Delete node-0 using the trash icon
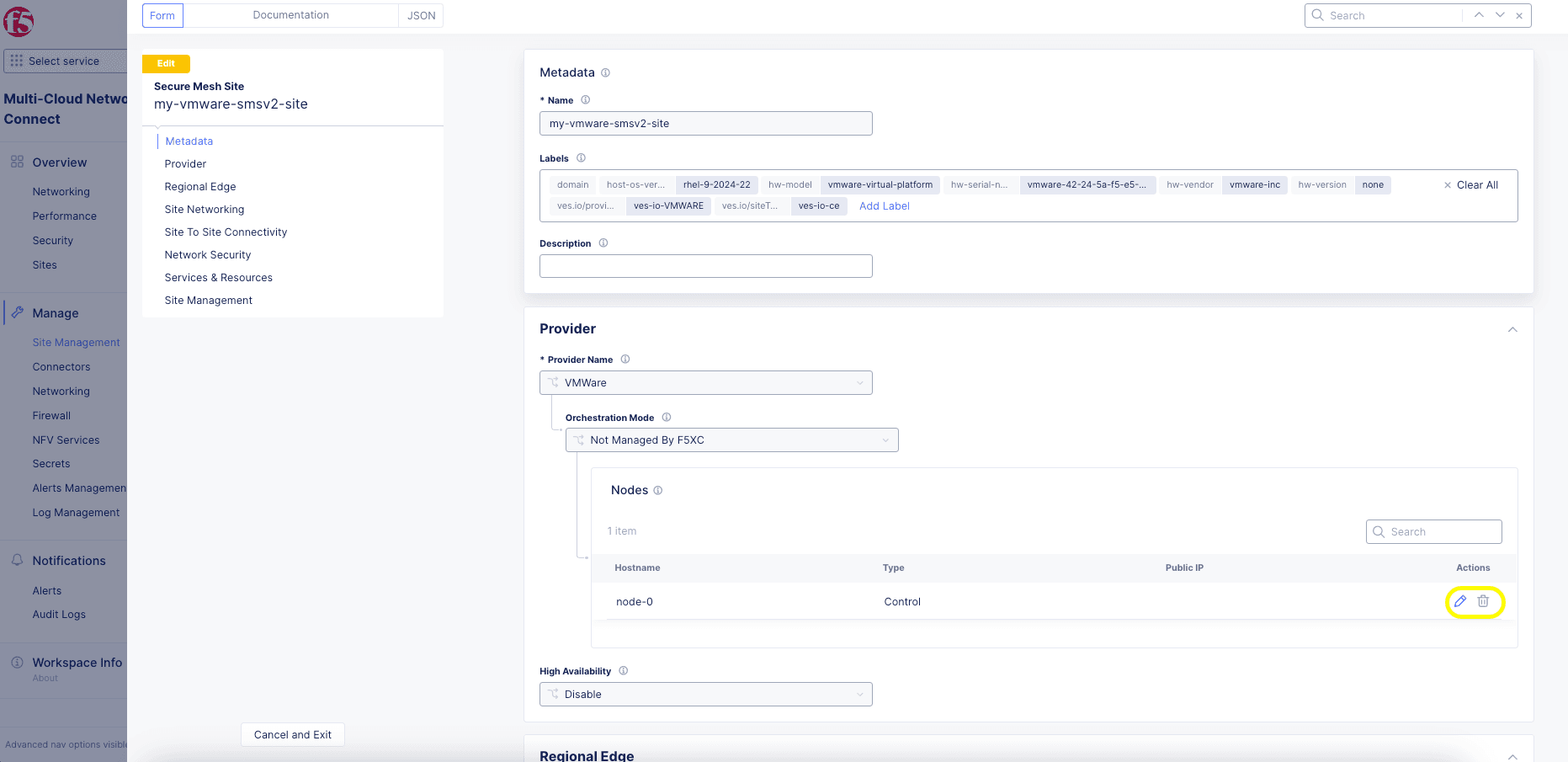This screenshot has height=762, width=1568. coord(1483,601)
